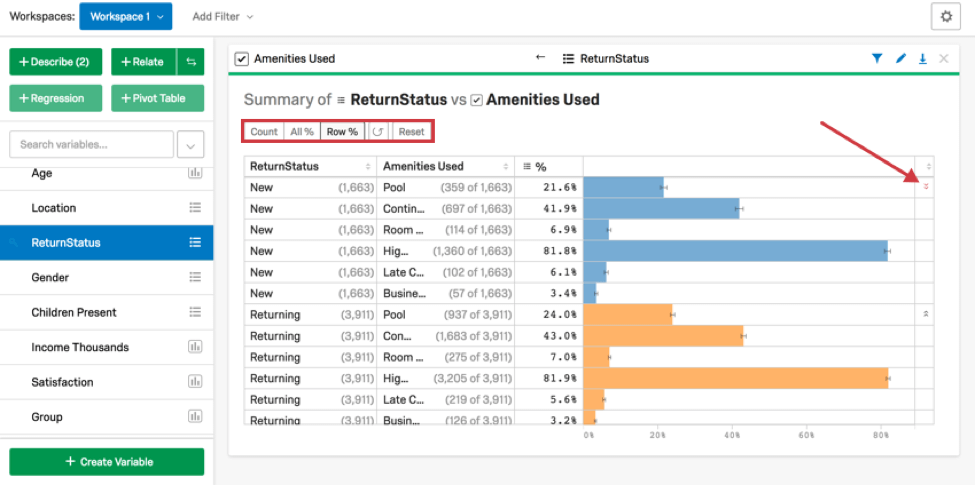
Task: Click the settings gear icon
Action: click(x=946, y=17)
